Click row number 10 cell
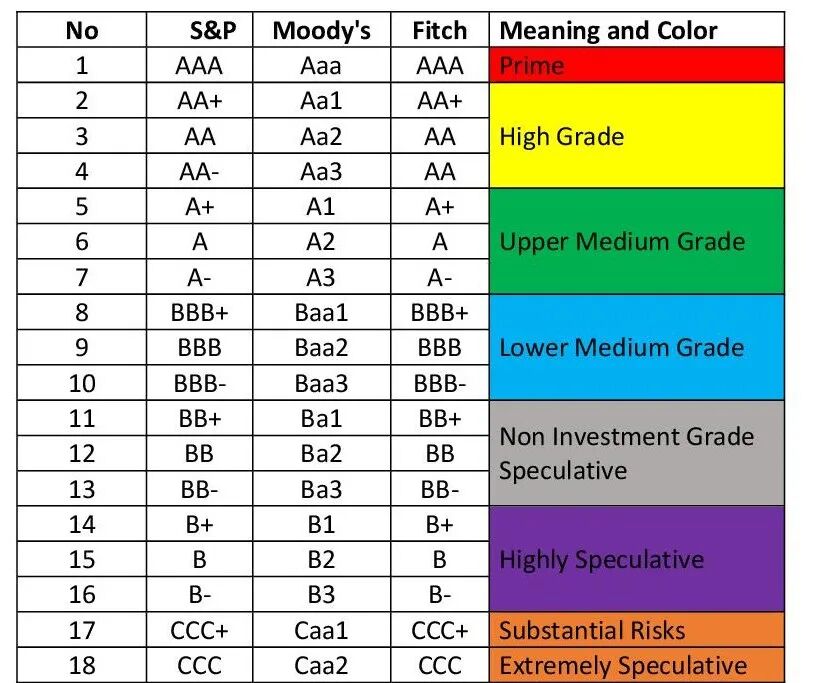 pos(82,383)
